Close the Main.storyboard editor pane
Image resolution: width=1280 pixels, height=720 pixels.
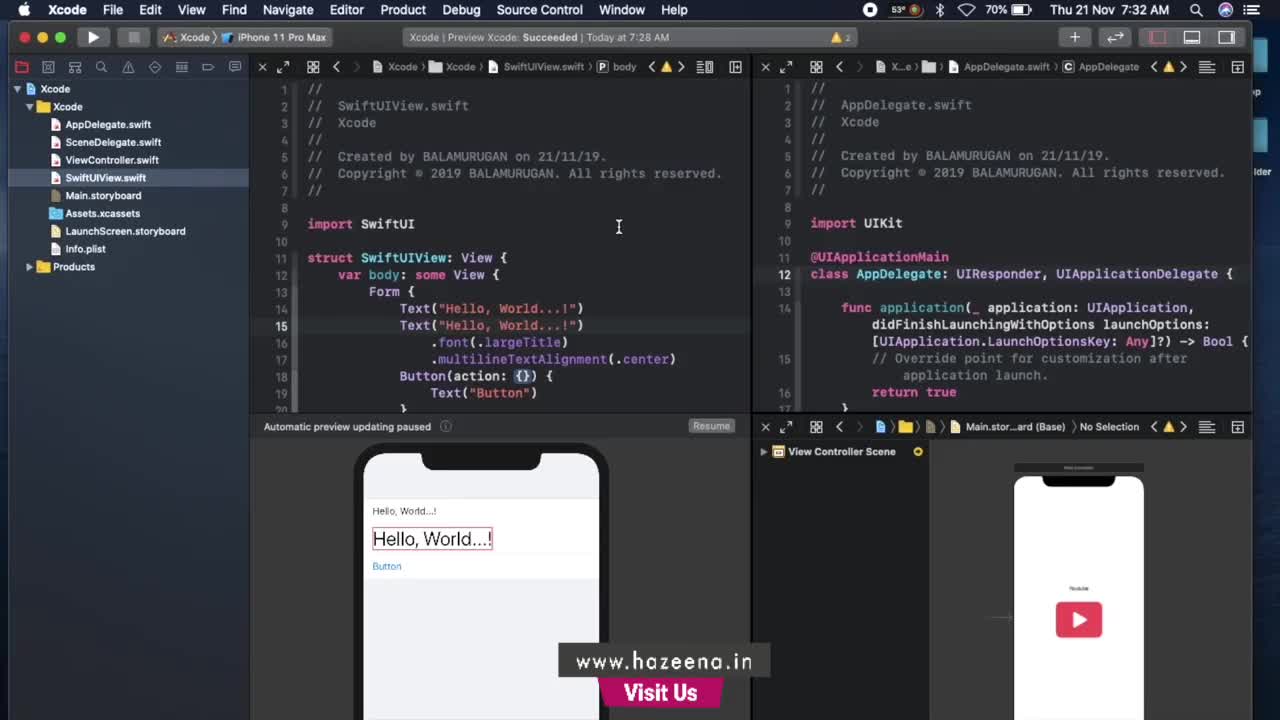coord(765,427)
